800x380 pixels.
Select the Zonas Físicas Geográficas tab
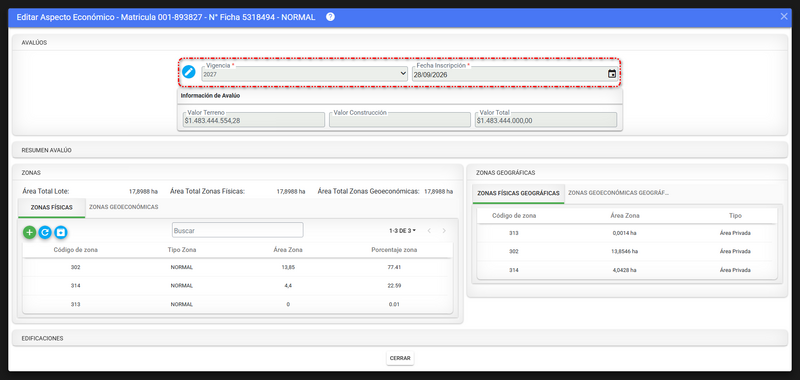coord(518,193)
